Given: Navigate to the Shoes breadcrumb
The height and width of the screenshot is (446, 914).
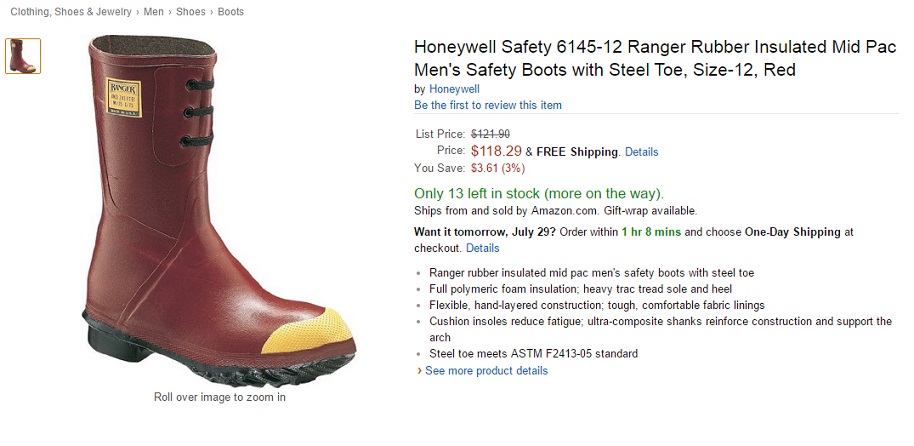Looking at the screenshot, I should [x=191, y=12].
